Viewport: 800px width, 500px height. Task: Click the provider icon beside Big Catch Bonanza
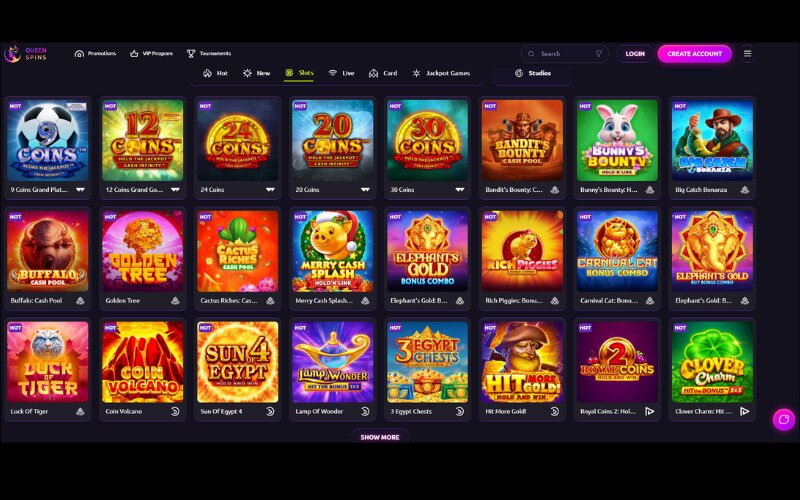point(745,190)
